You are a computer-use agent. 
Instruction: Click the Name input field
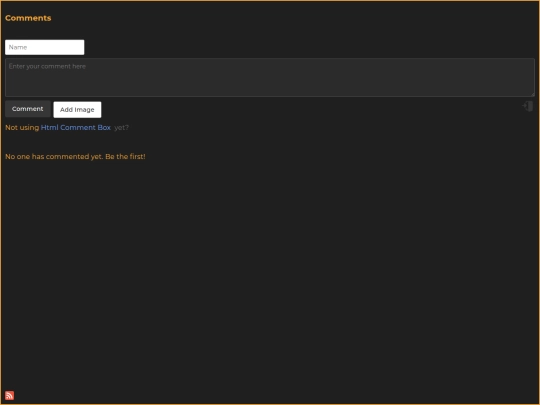point(44,47)
